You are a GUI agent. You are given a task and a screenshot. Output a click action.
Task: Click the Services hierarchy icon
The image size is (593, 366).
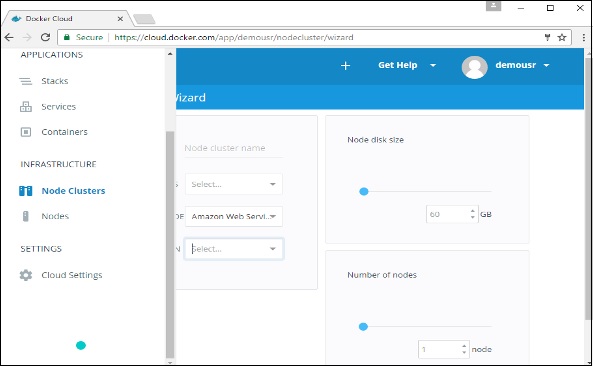click(26, 107)
